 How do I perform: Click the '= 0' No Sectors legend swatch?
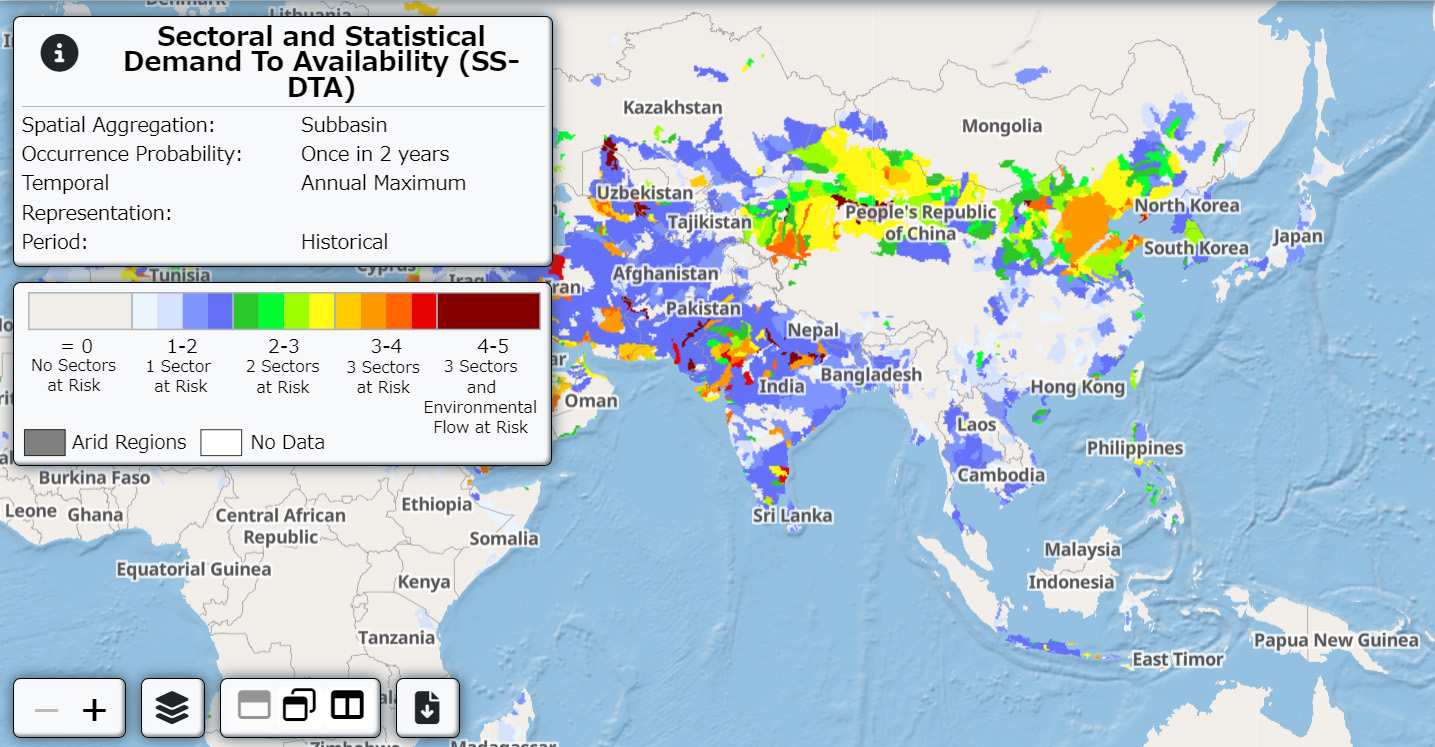click(x=80, y=311)
